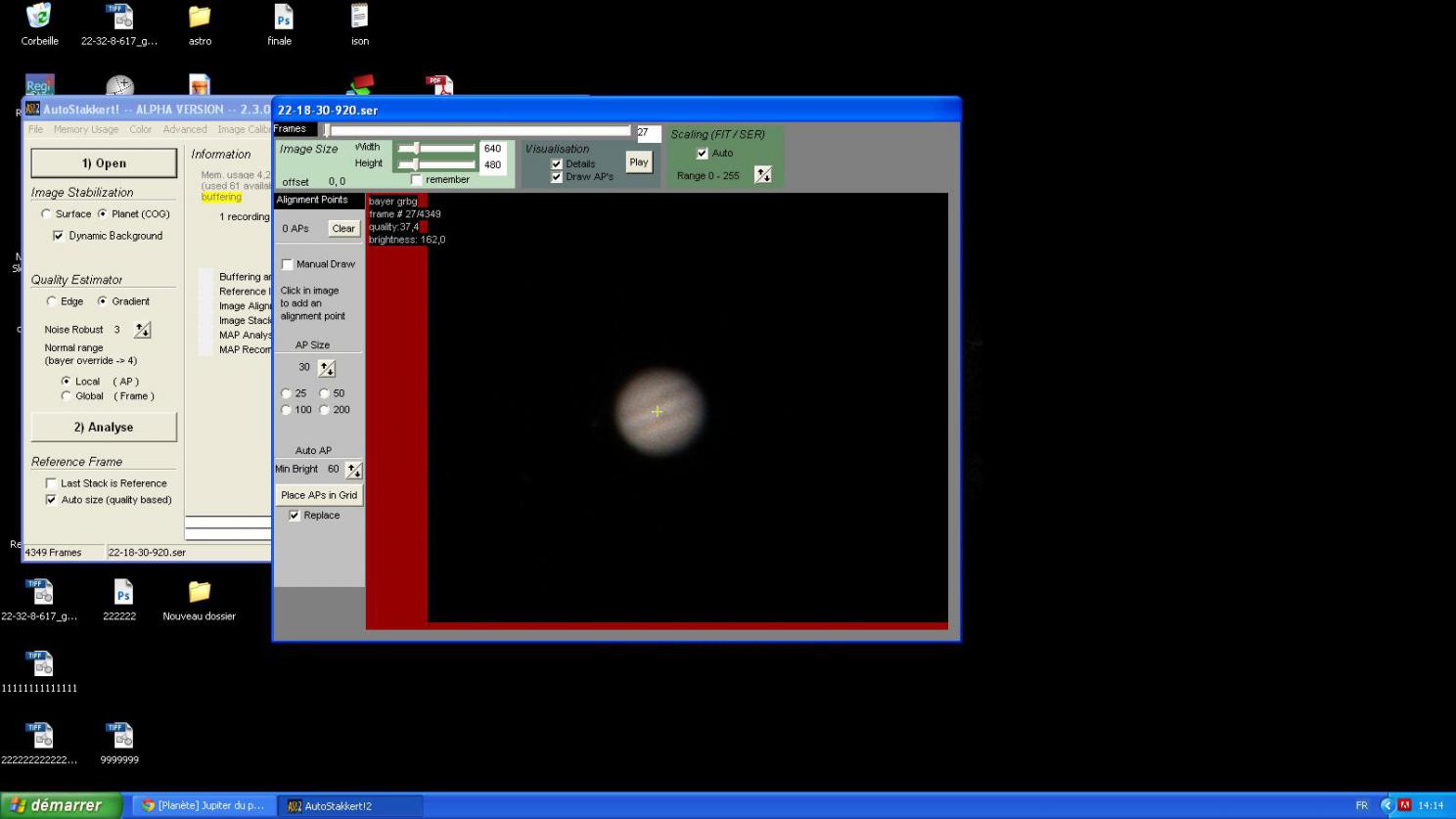The width and height of the screenshot is (1456, 819).
Task: Select the 11111111111111 TIFF file icon
Action: [x=39, y=663]
